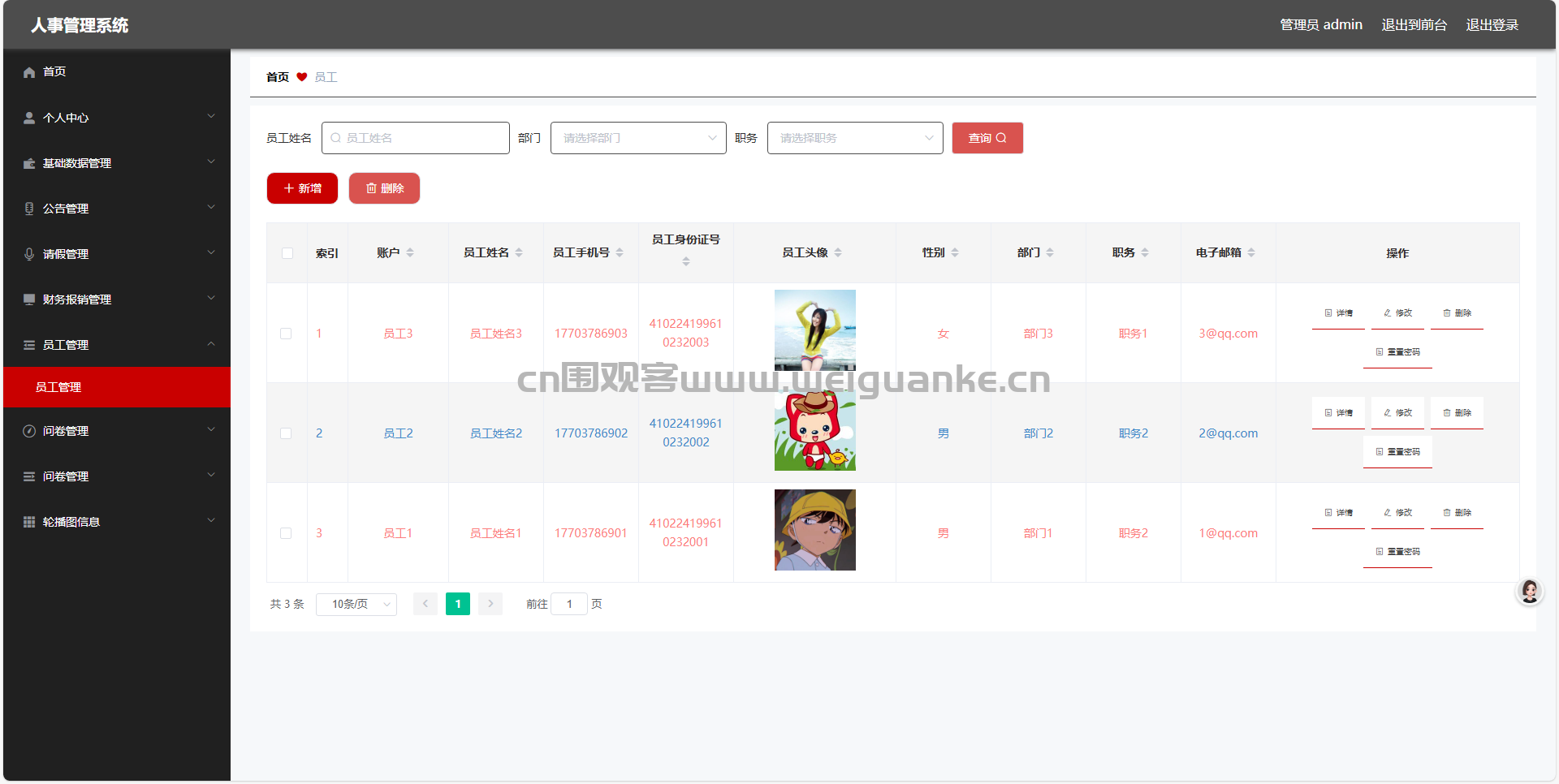Go to 首页 in the breadcrumb
This screenshot has height=784, width=1559.
point(278,77)
